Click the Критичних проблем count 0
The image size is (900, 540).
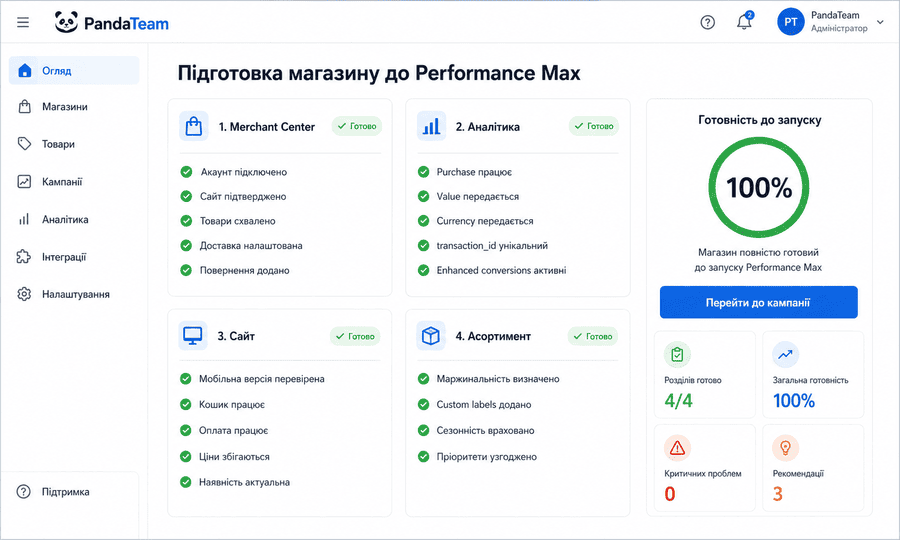click(x=670, y=494)
